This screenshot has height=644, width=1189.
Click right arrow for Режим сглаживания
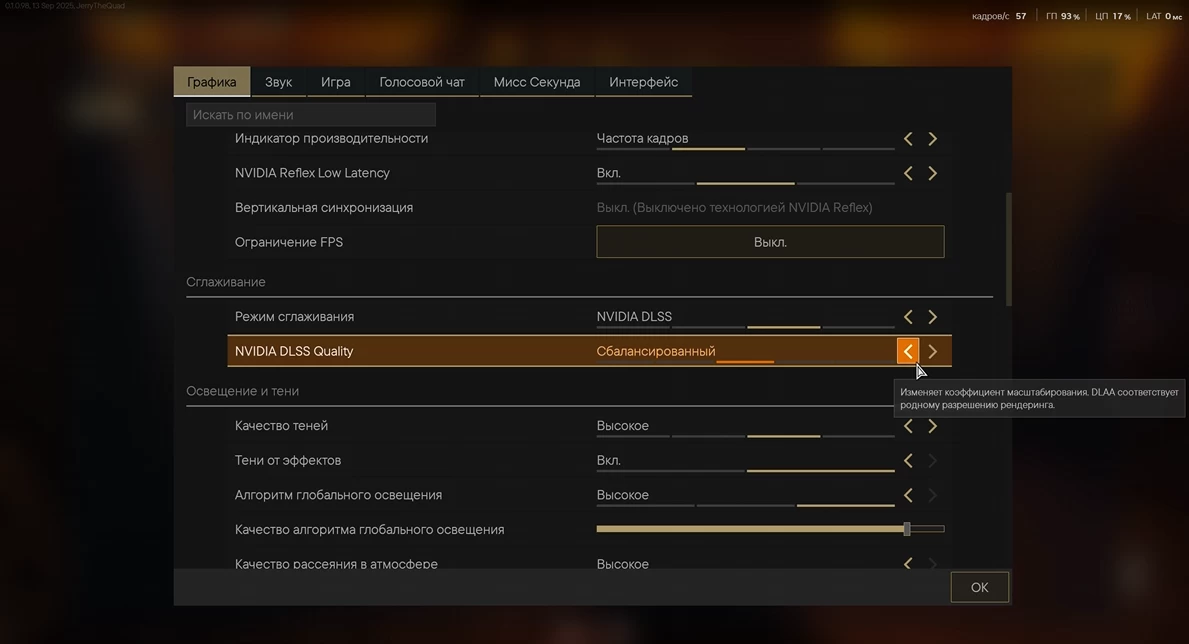932,317
